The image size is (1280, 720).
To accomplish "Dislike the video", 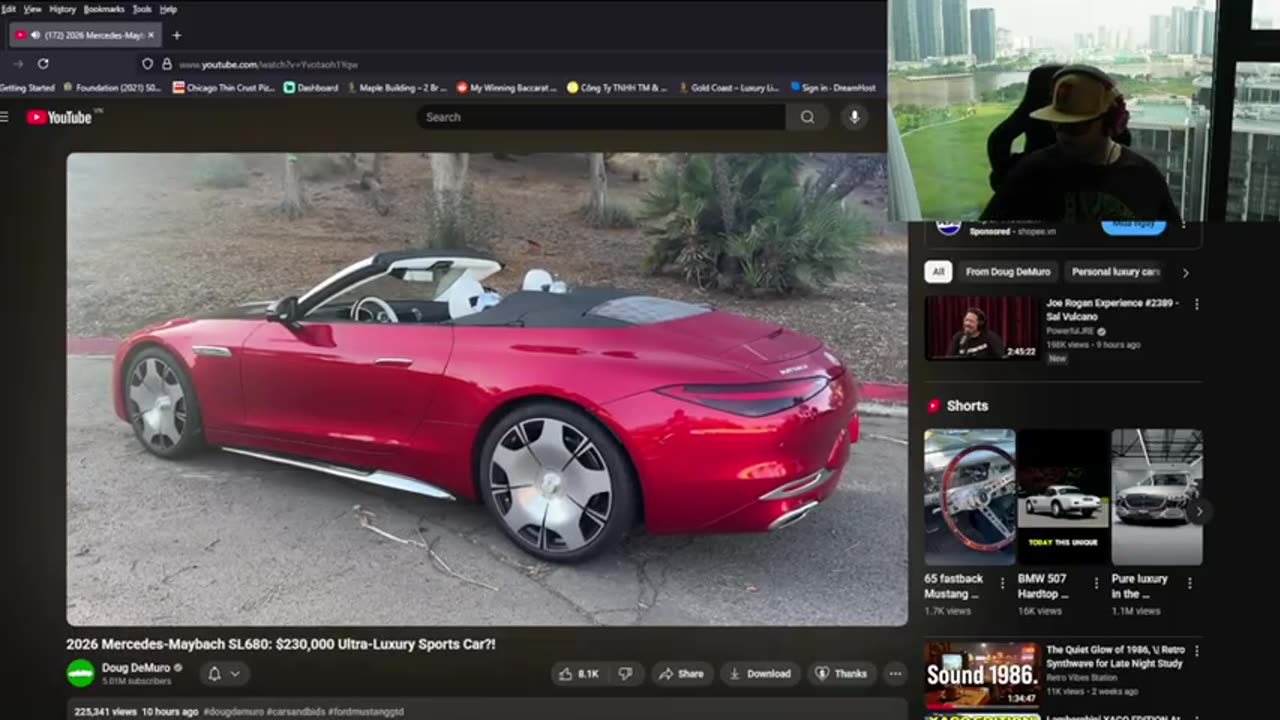I will pos(625,674).
